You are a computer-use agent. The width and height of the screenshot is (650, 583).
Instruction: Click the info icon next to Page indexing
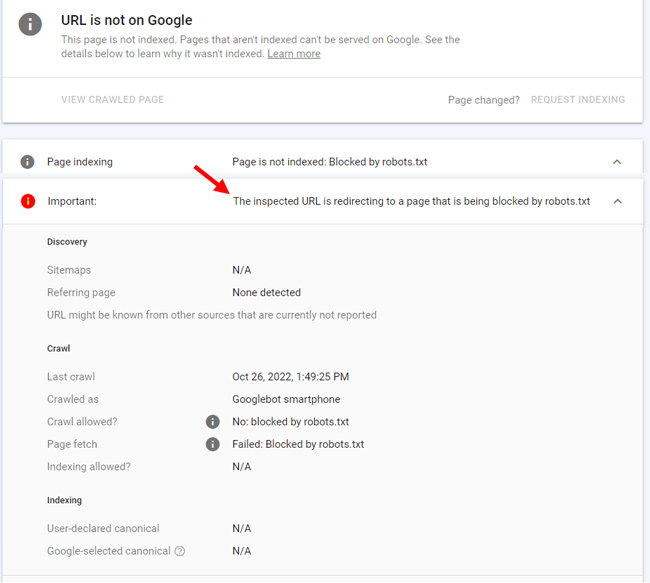coord(28,162)
